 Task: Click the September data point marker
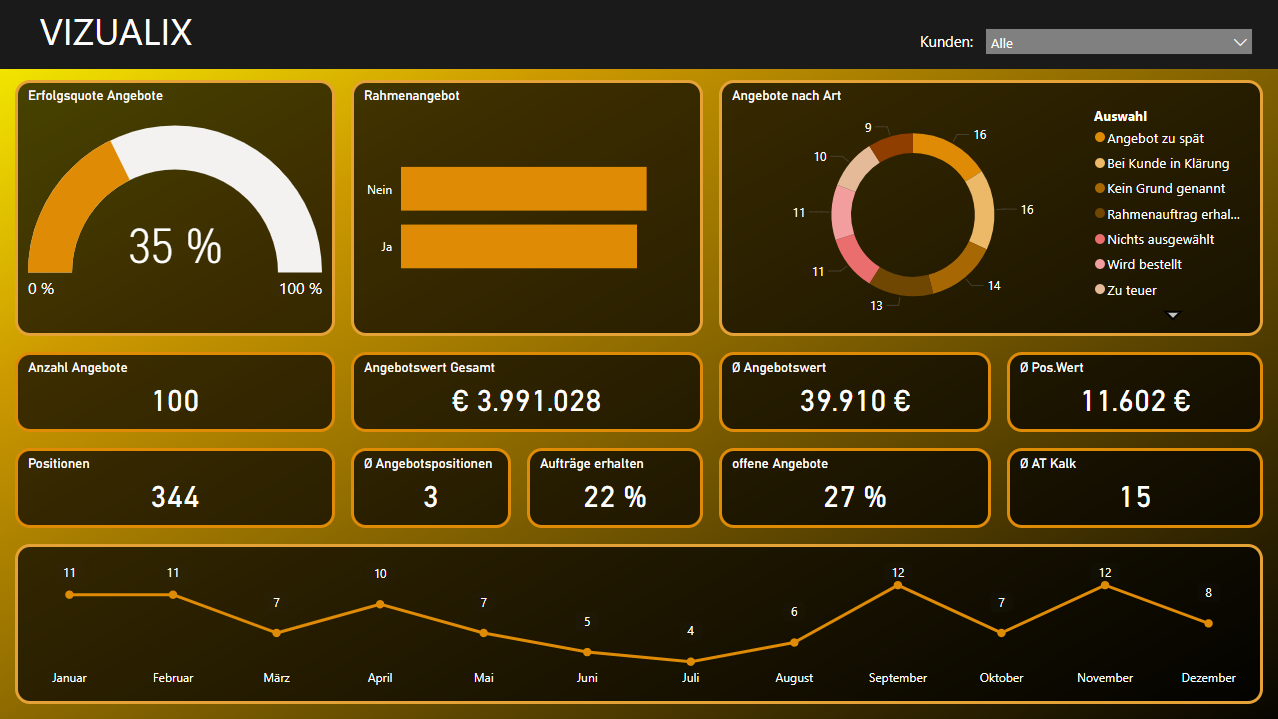pyautogui.click(x=897, y=585)
